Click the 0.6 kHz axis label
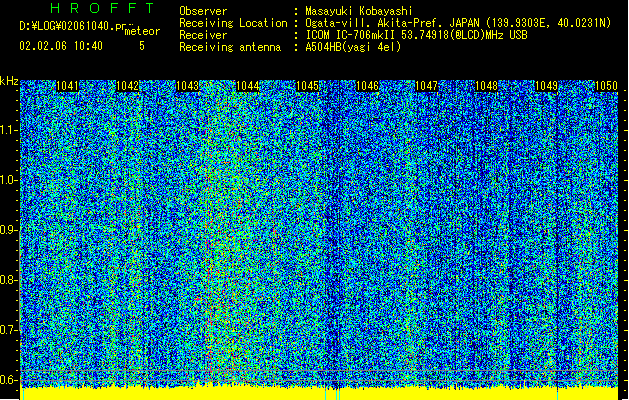 pos(9,380)
